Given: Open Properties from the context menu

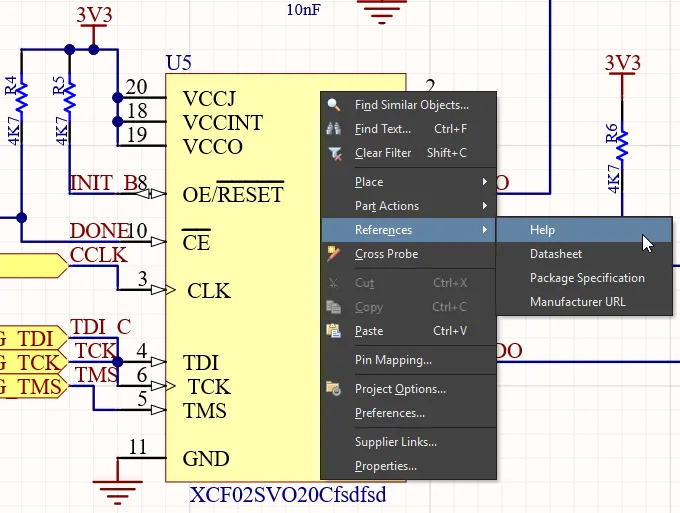Looking at the screenshot, I should [x=409, y=466].
